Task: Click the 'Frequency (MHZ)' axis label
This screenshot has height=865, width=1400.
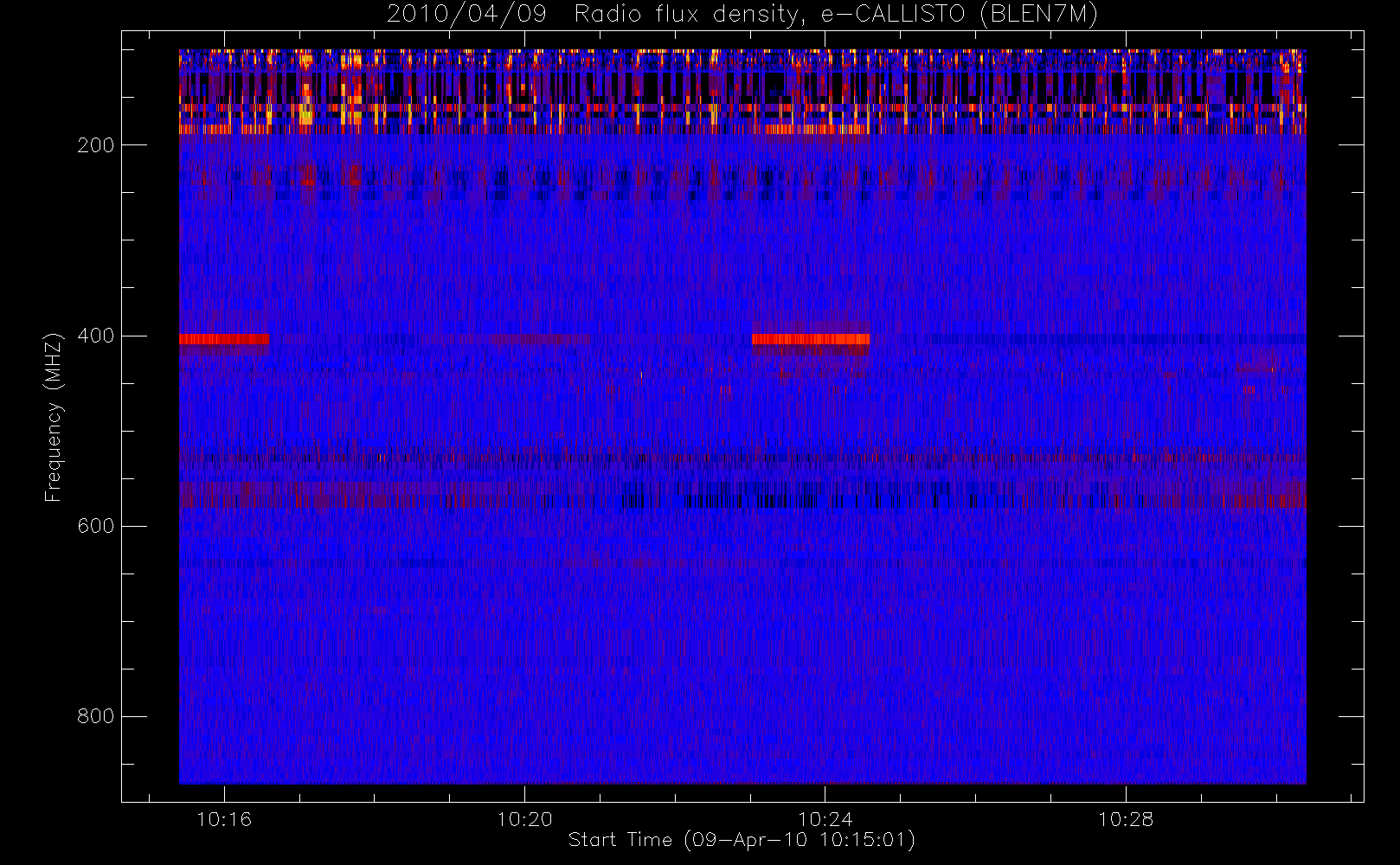Action: point(54,417)
